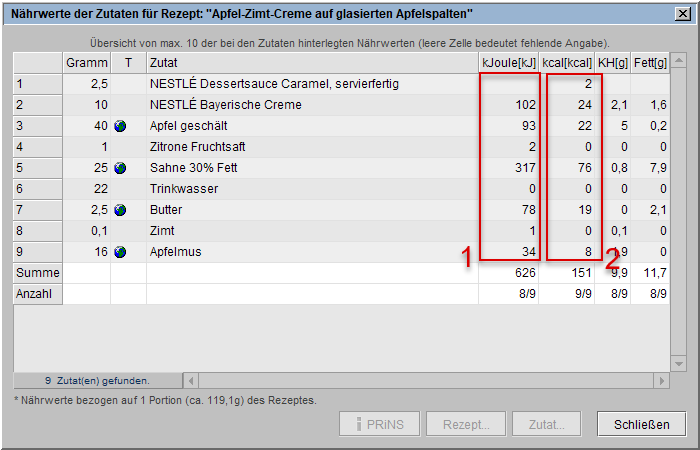Click the kJoule[kJ] column header
Screen dimensions: 700x450
coord(509,63)
